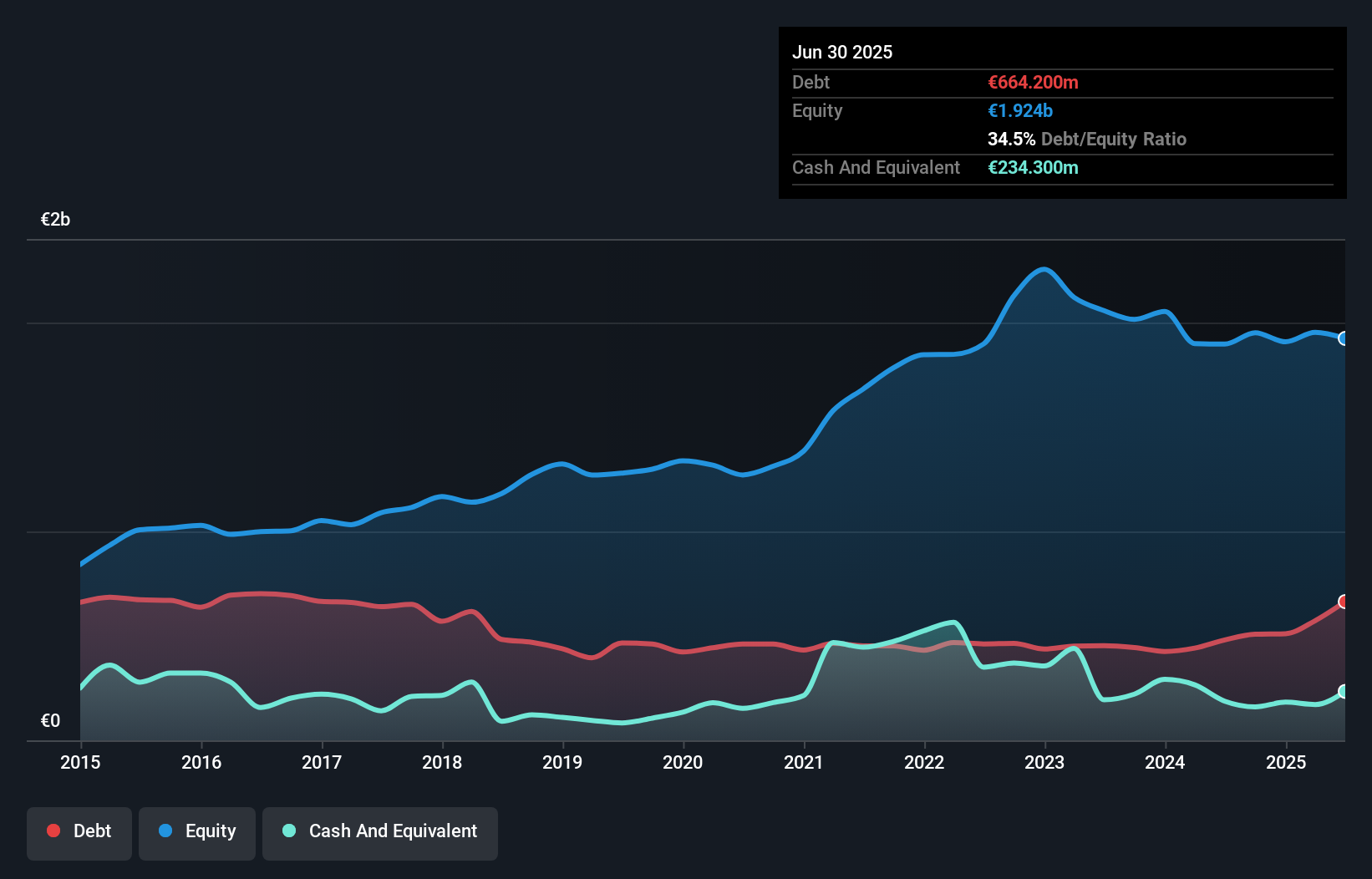Toggle Cash And Equivalent legend button
Screen dimensions: 1372x879
[x=380, y=832]
